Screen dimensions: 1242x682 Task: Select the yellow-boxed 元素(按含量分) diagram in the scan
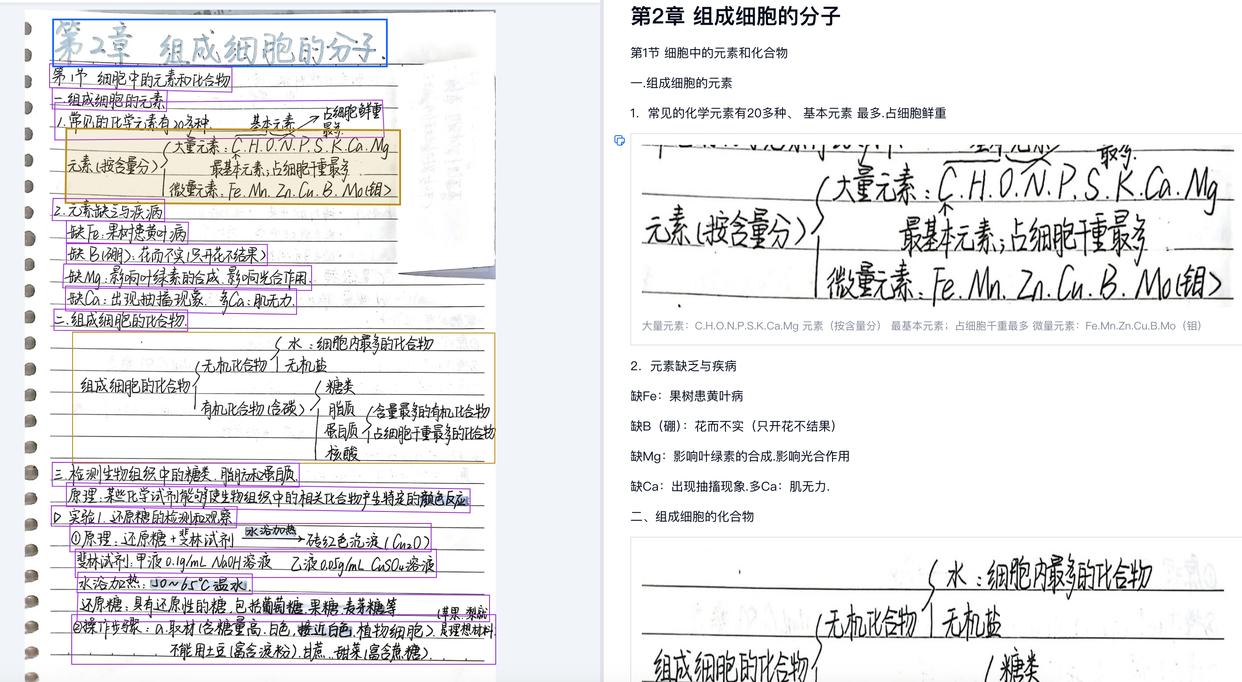click(x=233, y=167)
